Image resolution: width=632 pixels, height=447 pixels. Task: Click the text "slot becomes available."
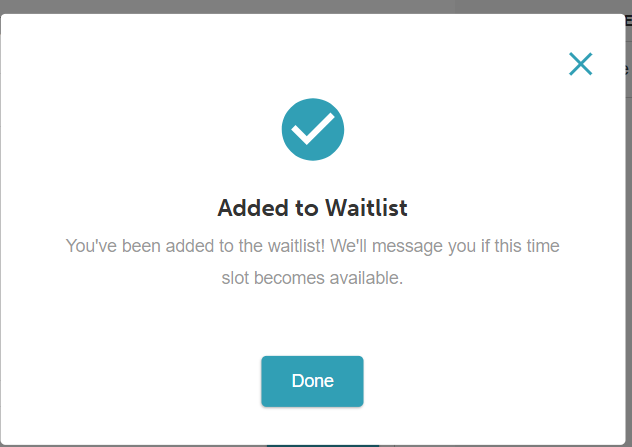pyautogui.click(x=312, y=278)
